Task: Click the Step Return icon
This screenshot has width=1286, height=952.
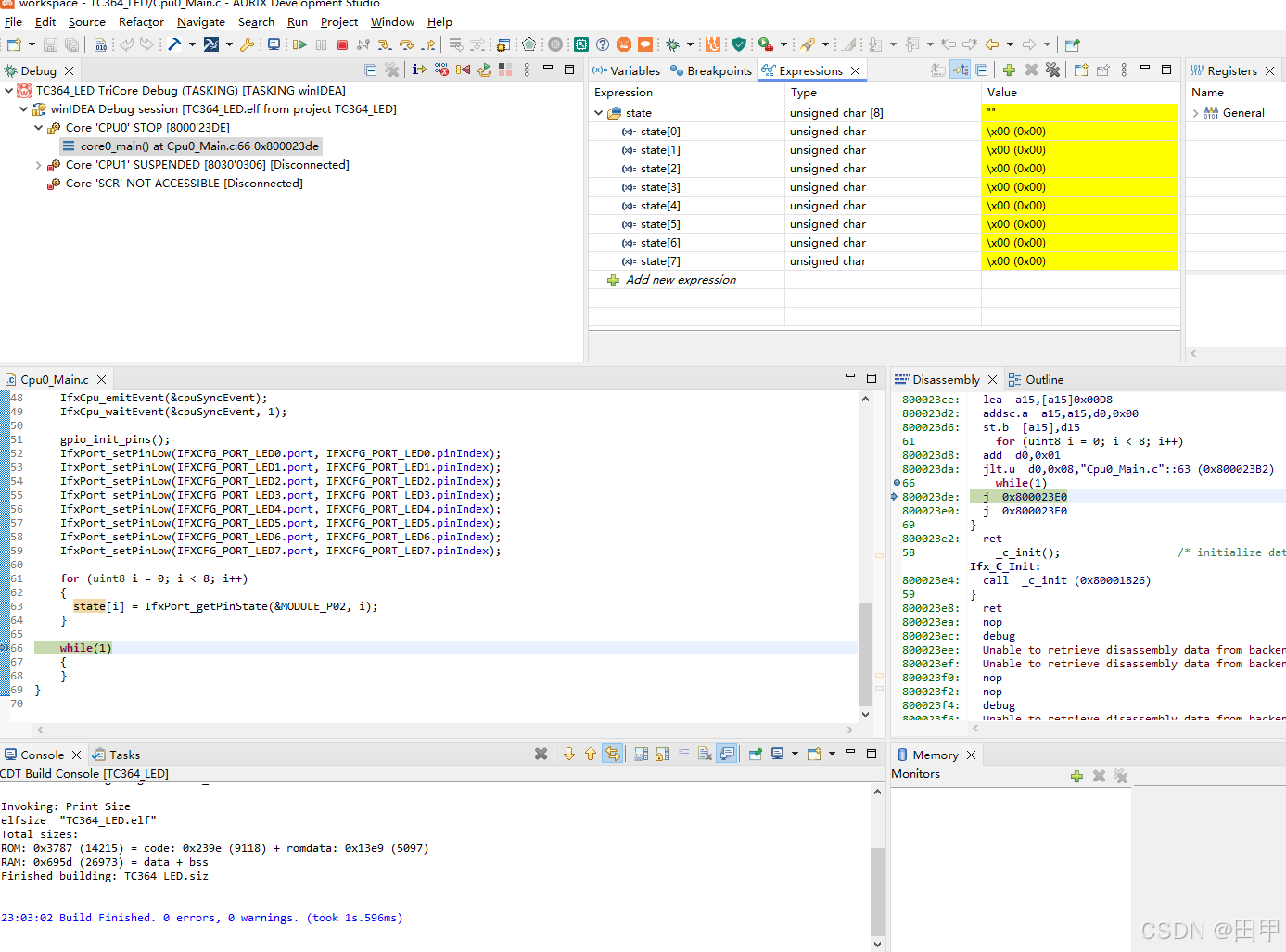Action: (427, 44)
